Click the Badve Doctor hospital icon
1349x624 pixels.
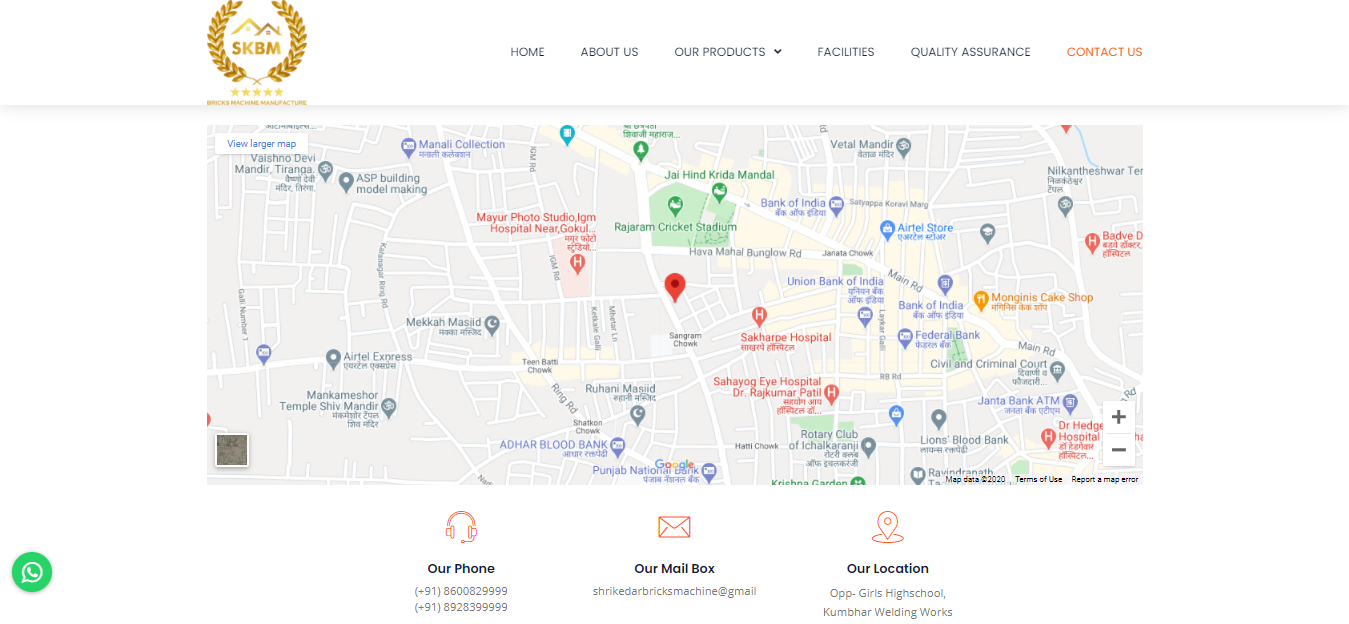[1092, 241]
